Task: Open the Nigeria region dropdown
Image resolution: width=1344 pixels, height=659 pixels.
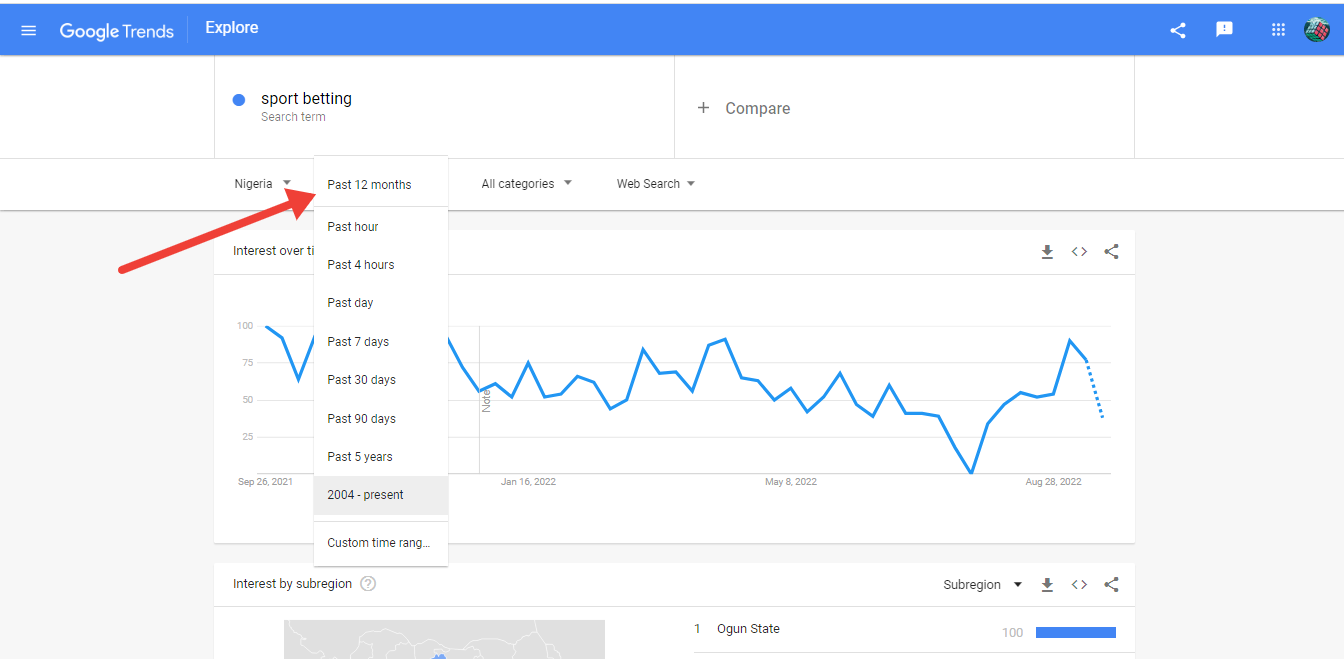Action: [x=263, y=184]
